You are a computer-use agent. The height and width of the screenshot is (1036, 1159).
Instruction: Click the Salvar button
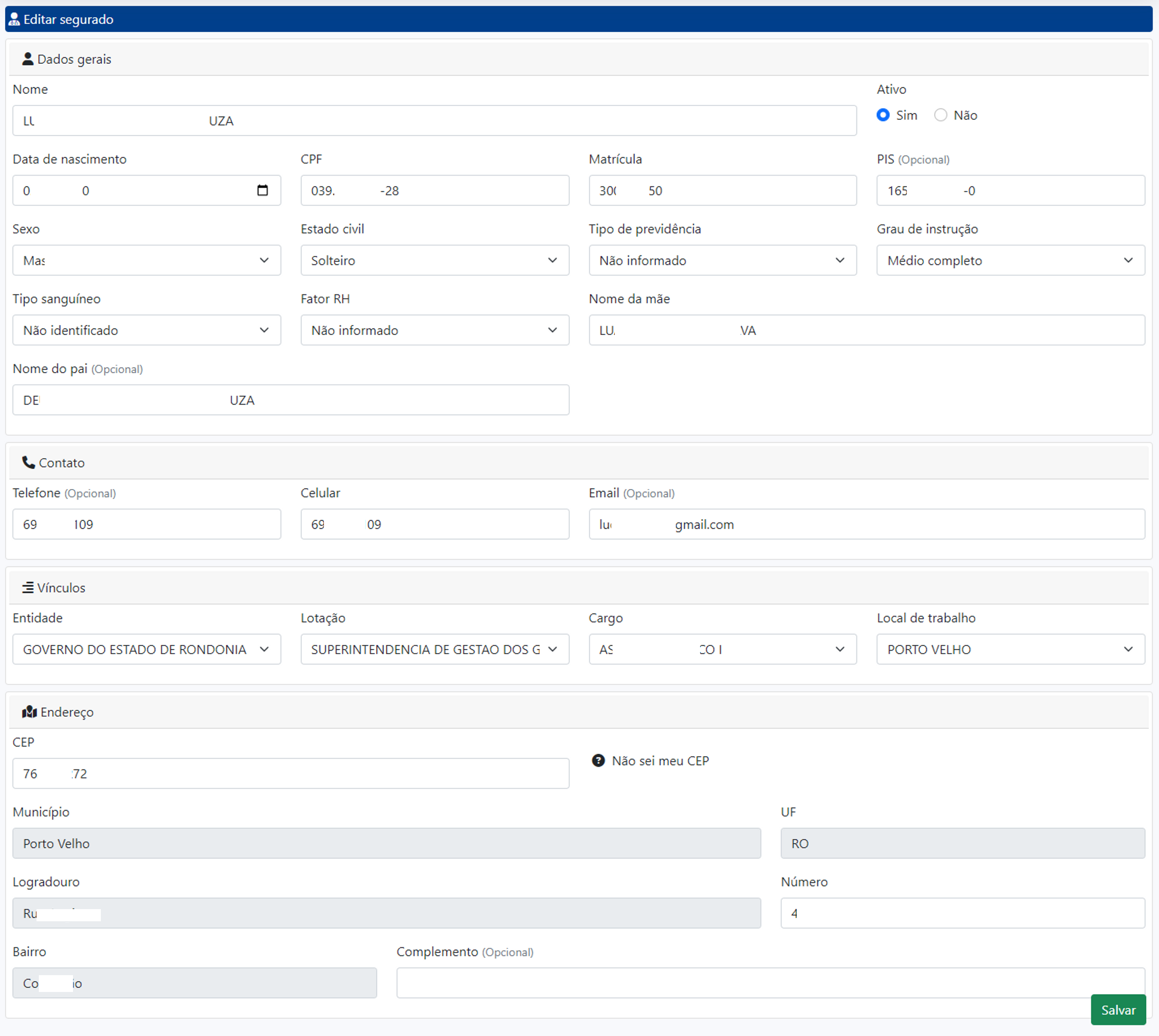[1118, 1010]
